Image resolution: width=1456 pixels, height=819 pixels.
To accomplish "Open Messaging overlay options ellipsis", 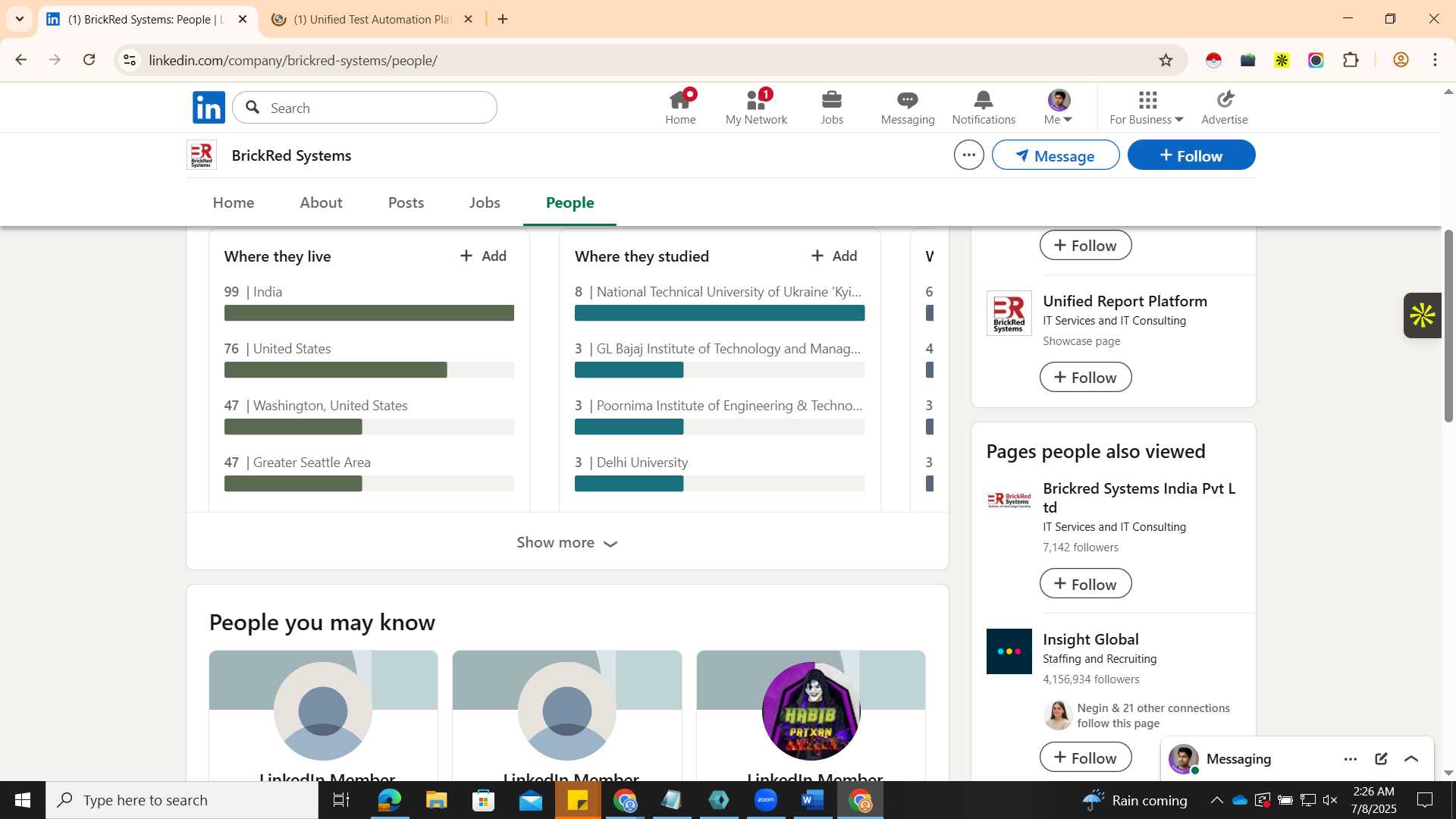I will [1351, 759].
